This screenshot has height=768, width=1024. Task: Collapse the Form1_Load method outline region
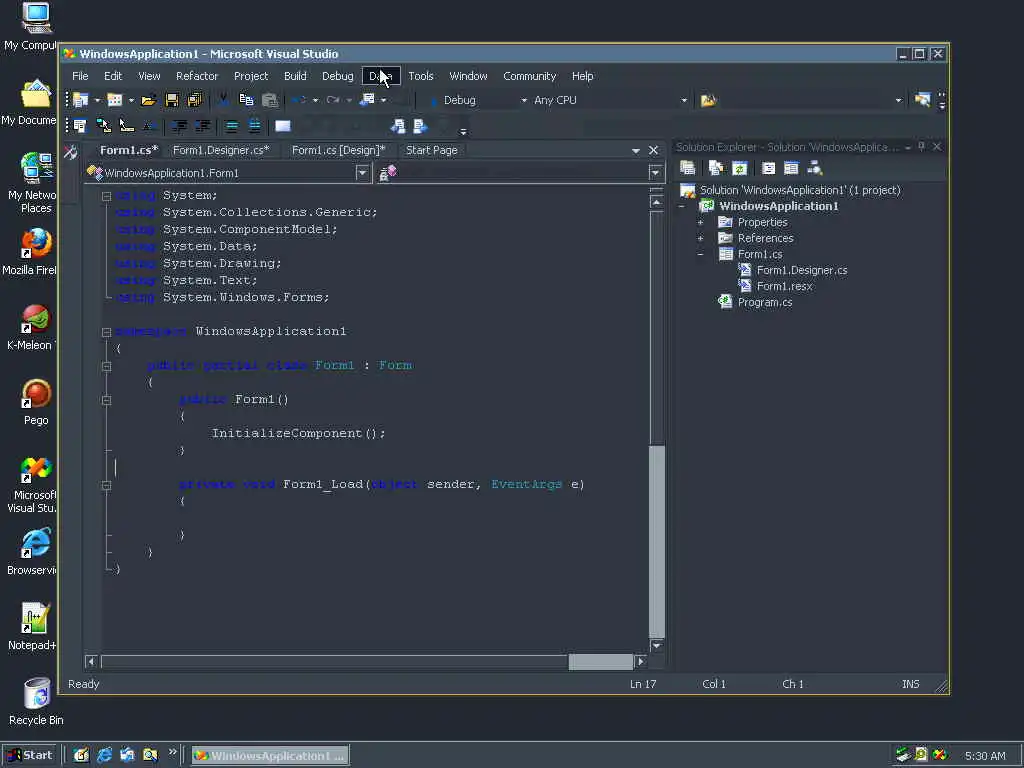[106, 485]
